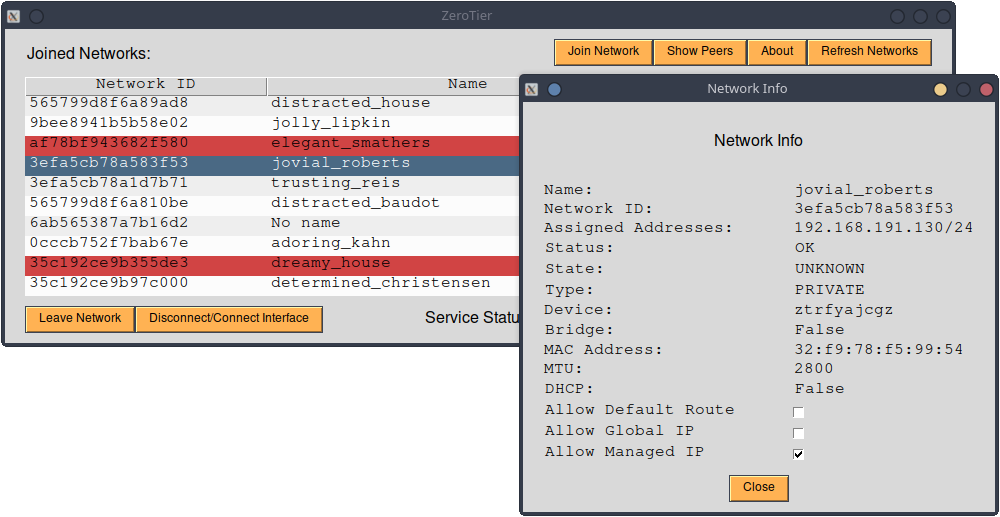
Task: Click the Status value OK
Action: pyautogui.click(x=805, y=248)
